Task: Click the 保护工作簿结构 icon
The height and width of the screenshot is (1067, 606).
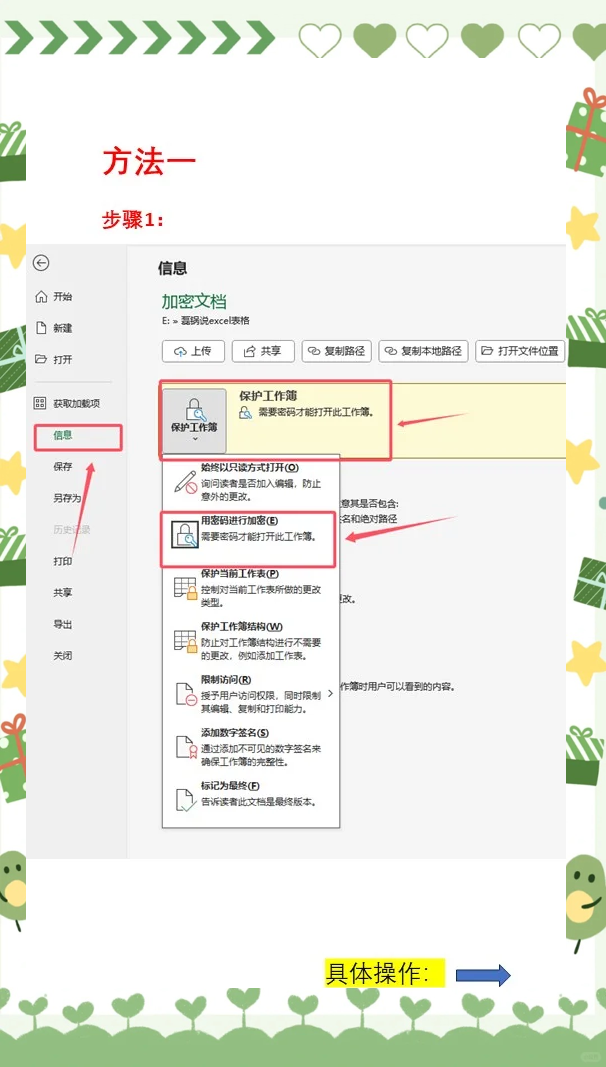Action: (x=185, y=640)
